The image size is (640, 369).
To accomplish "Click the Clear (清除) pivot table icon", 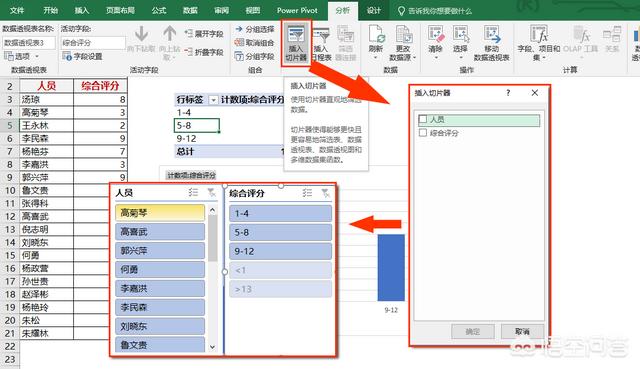I will pyautogui.click(x=436, y=33).
